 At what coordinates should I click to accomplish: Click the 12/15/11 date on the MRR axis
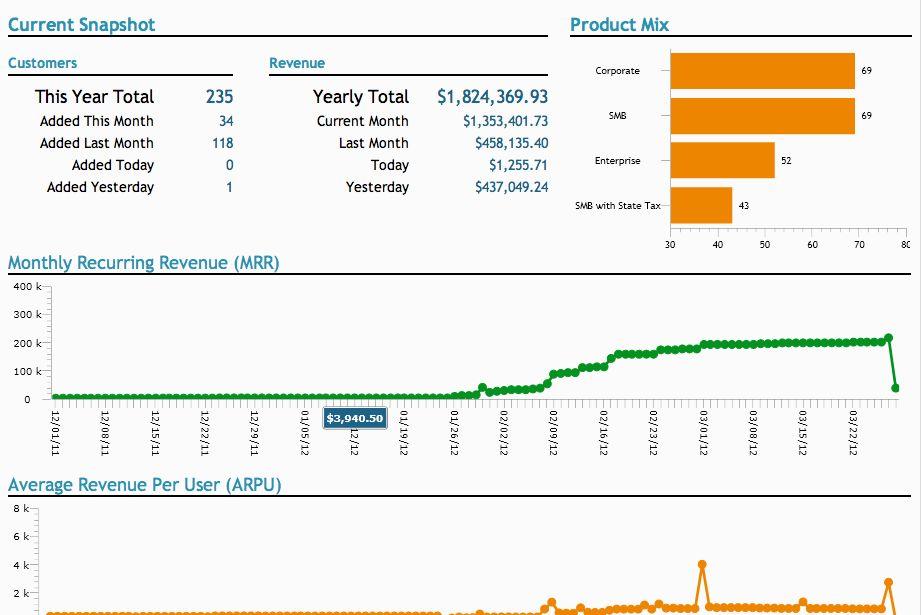click(155, 433)
